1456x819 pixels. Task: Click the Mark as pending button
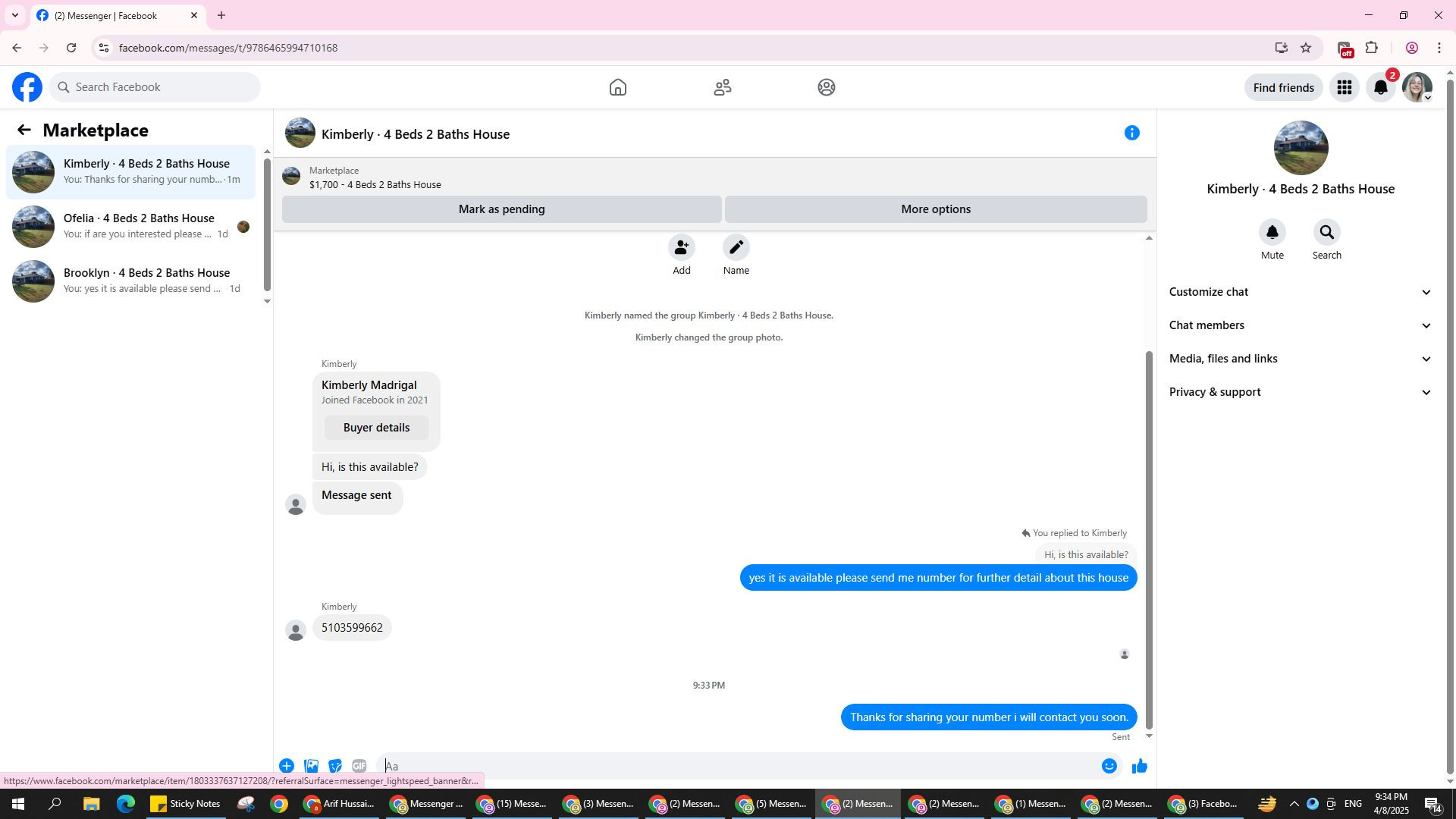pos(501,209)
